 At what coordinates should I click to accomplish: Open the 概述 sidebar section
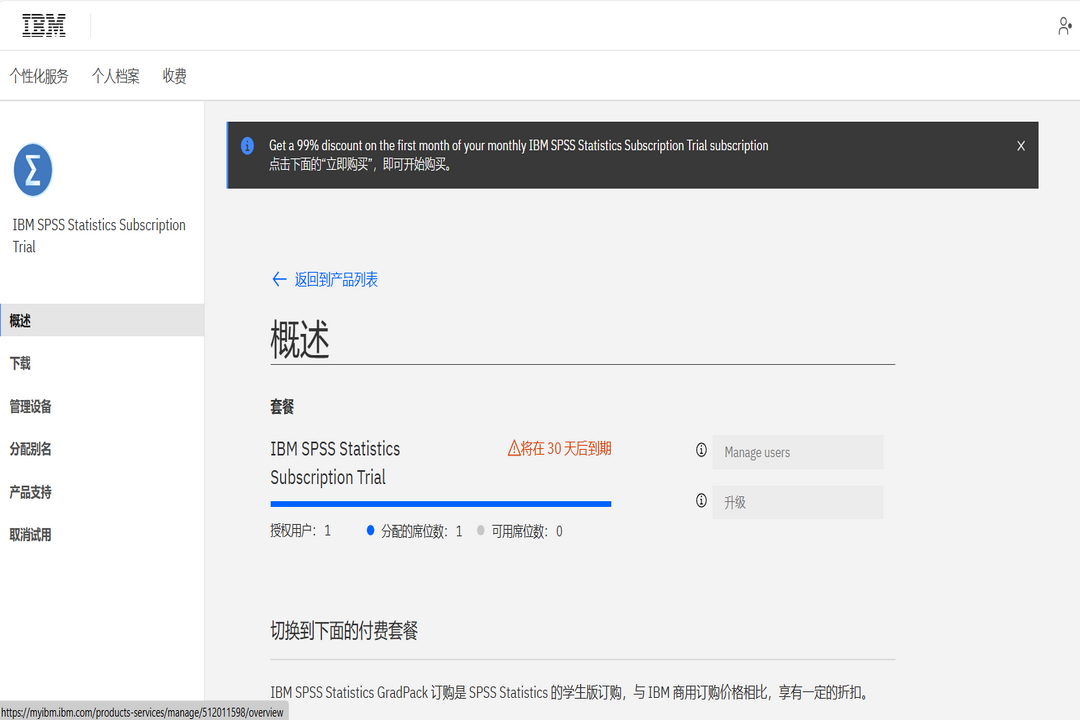[20, 320]
